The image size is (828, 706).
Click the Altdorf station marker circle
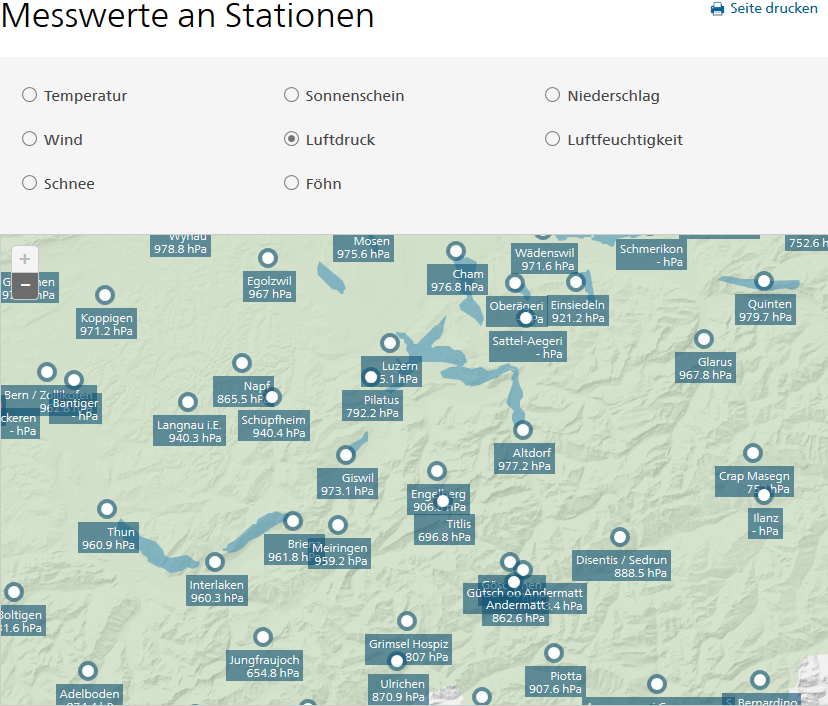[523, 430]
